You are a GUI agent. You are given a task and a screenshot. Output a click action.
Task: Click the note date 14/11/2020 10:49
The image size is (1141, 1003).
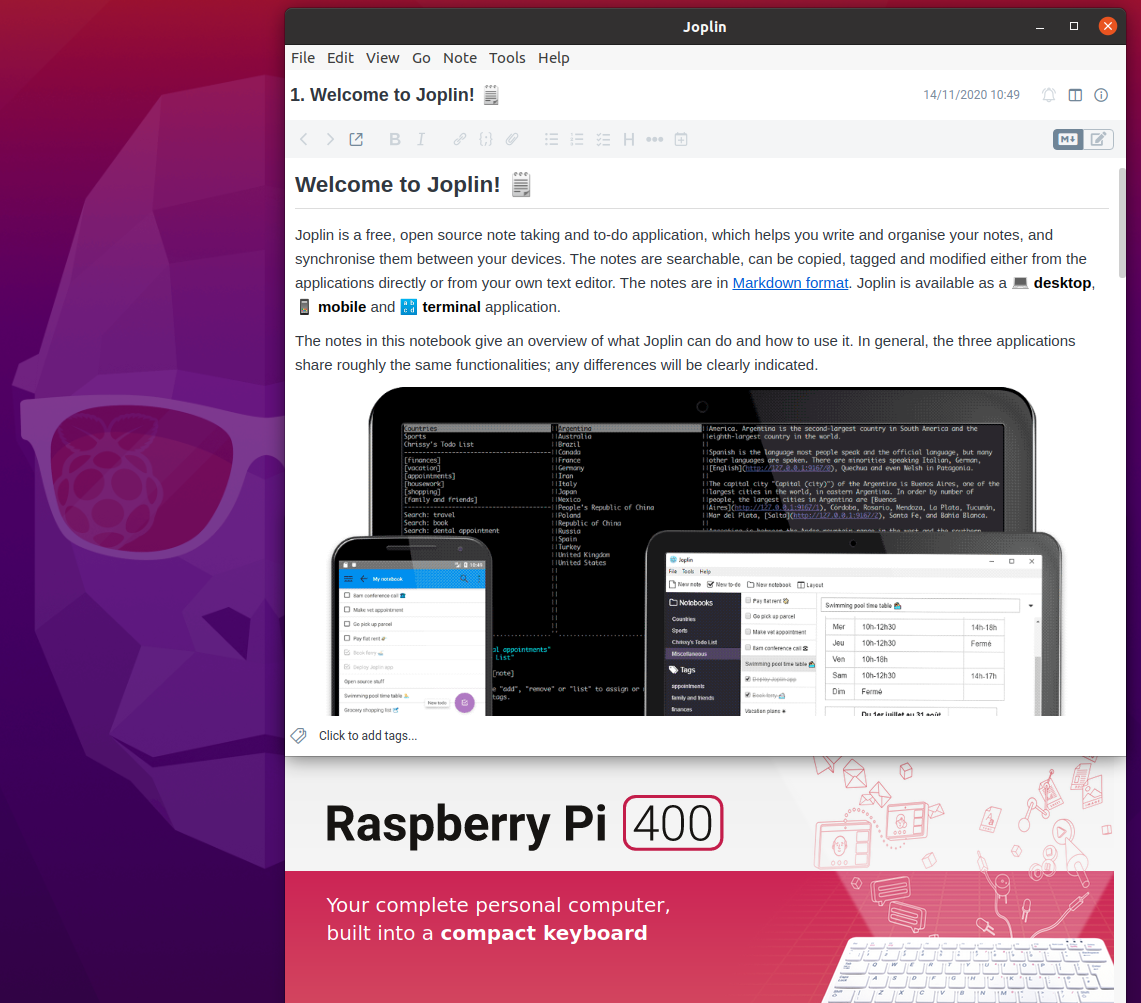point(971,95)
